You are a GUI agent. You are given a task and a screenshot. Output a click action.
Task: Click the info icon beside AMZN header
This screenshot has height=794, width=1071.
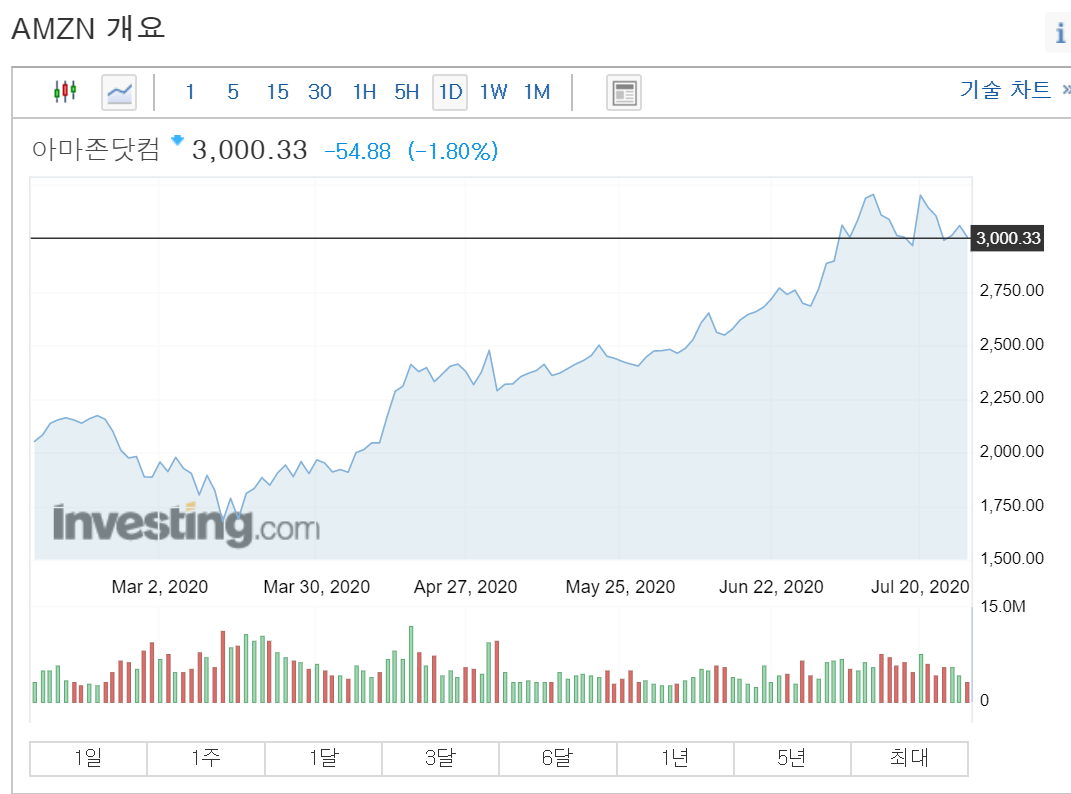pyautogui.click(x=1059, y=32)
